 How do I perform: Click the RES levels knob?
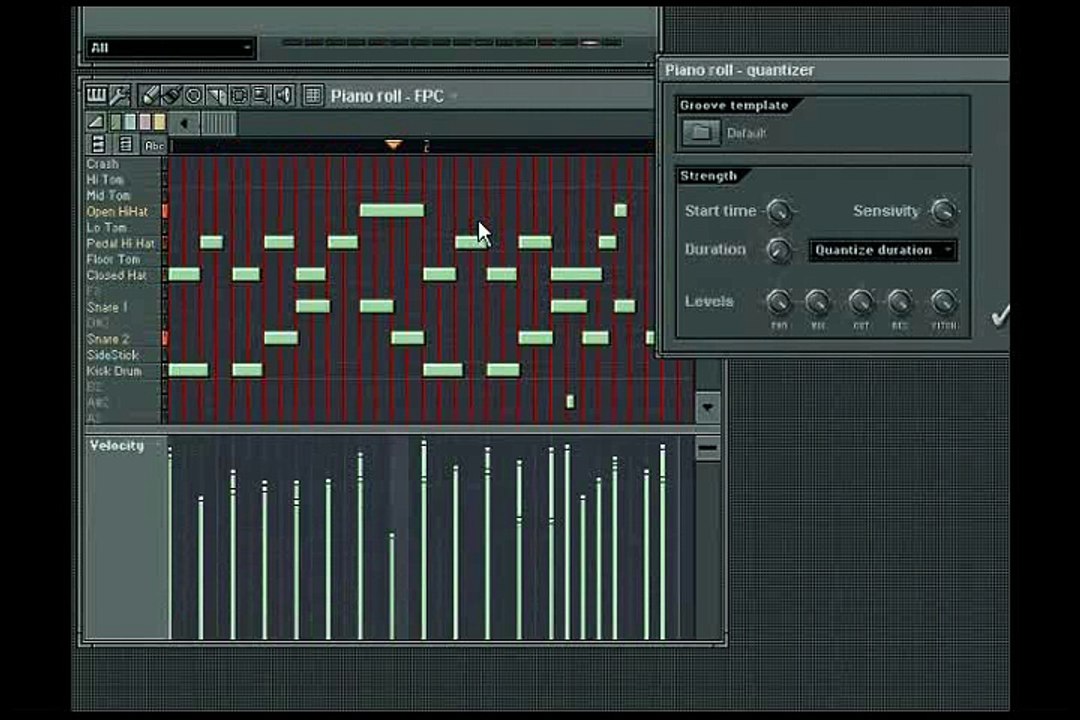click(900, 301)
